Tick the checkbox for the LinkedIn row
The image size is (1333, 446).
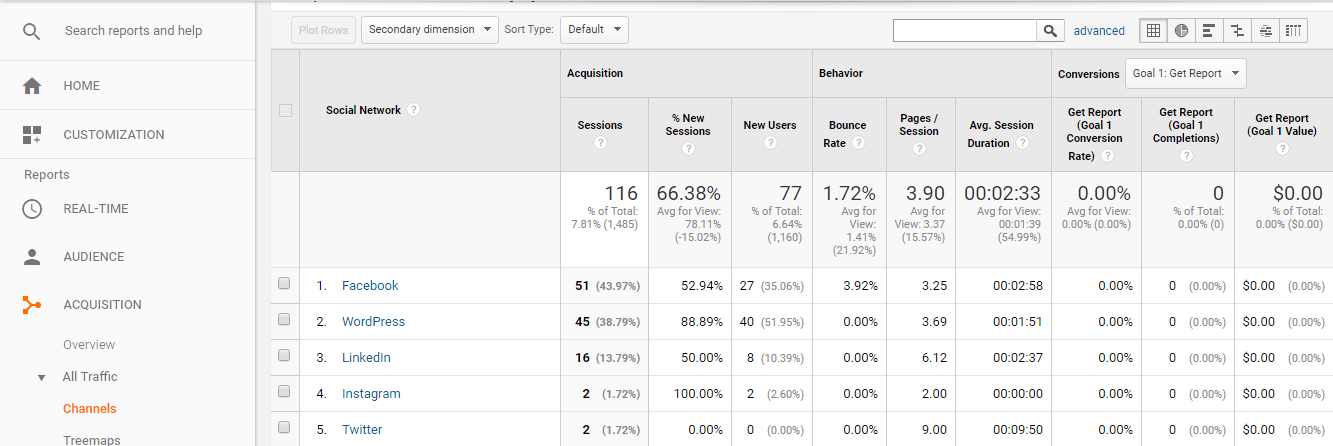click(x=285, y=356)
